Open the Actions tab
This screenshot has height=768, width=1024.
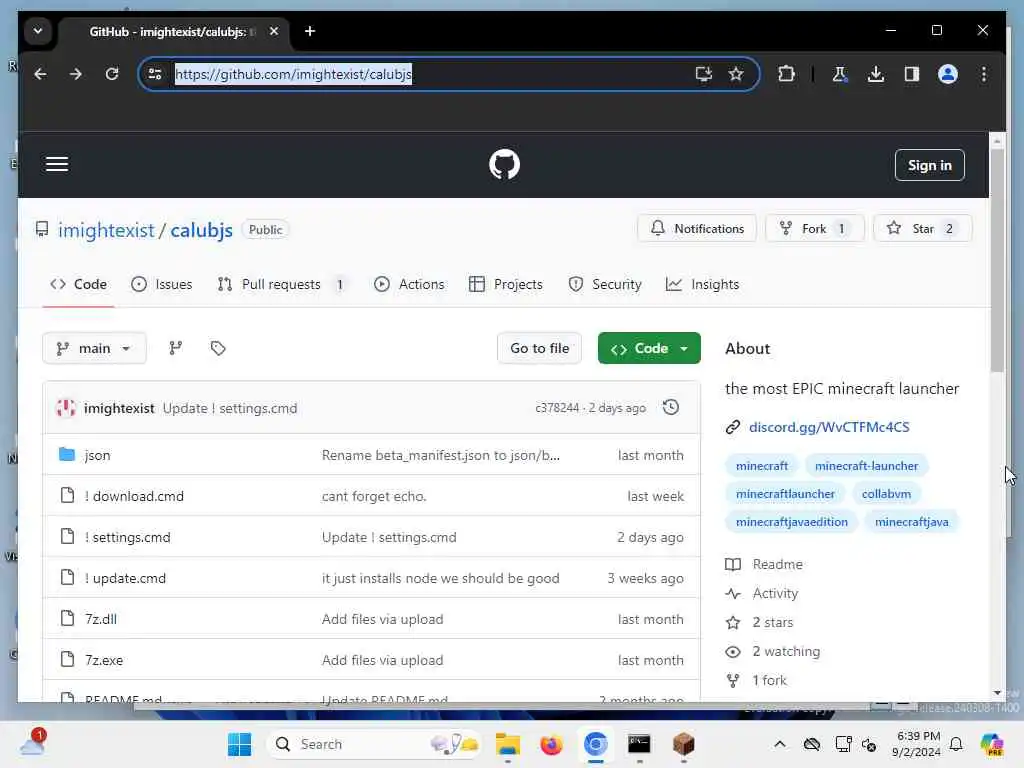(409, 285)
